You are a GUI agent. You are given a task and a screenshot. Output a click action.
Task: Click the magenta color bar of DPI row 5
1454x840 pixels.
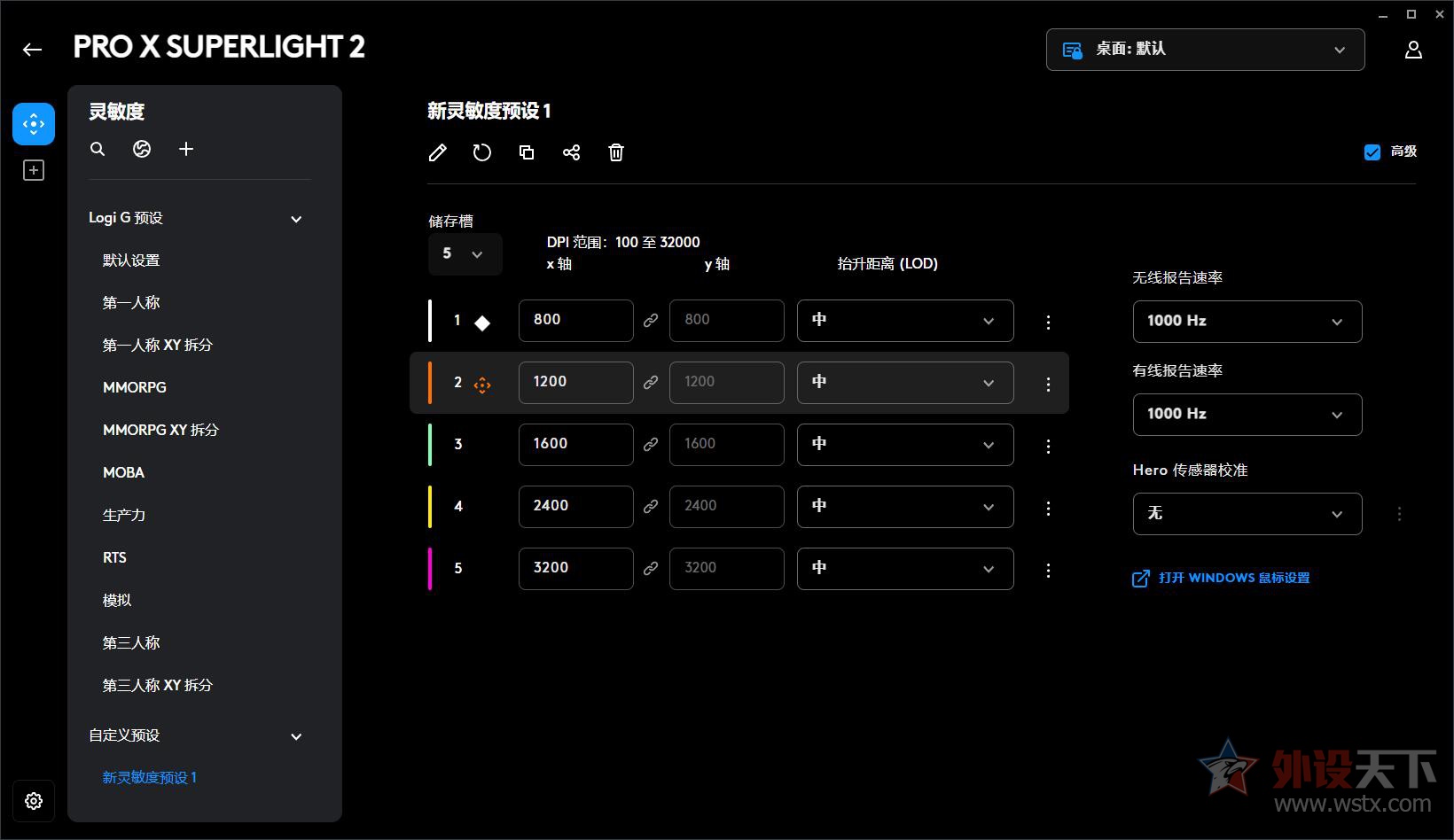tap(430, 569)
